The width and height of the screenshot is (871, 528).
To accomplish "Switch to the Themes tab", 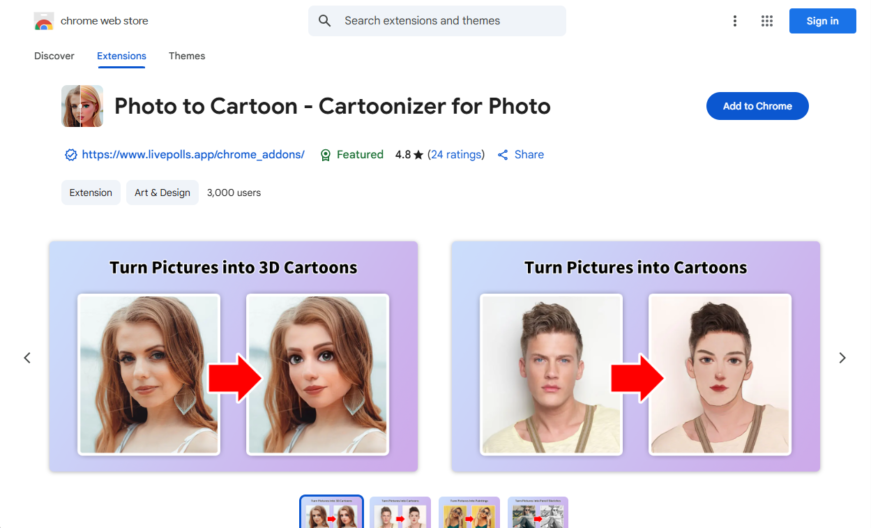I will point(187,56).
